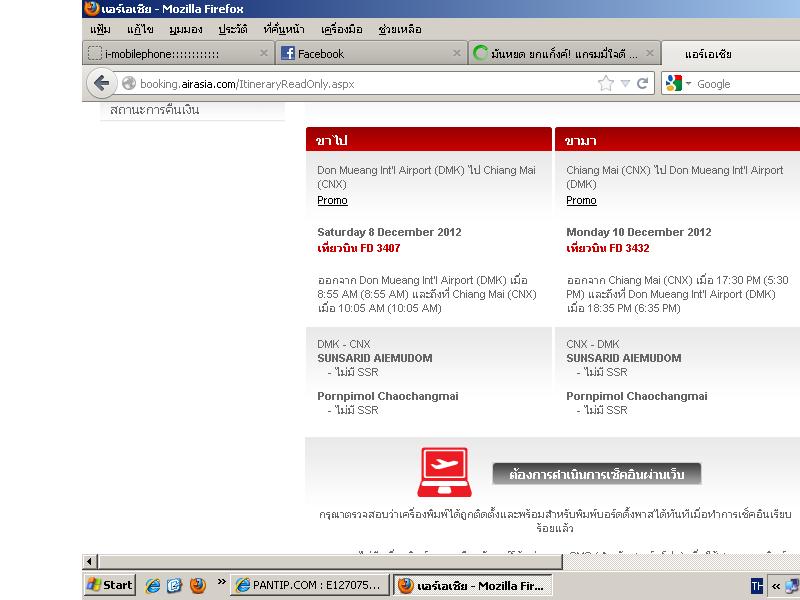Open Google search engine selector dropdown
Screen dimensions: 800x600
point(688,83)
